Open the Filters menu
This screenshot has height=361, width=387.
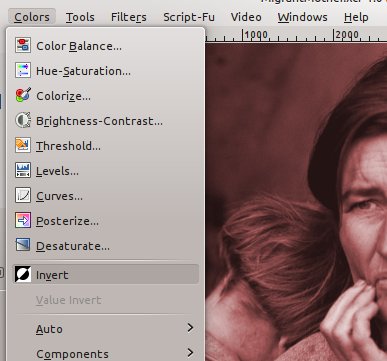point(129,17)
